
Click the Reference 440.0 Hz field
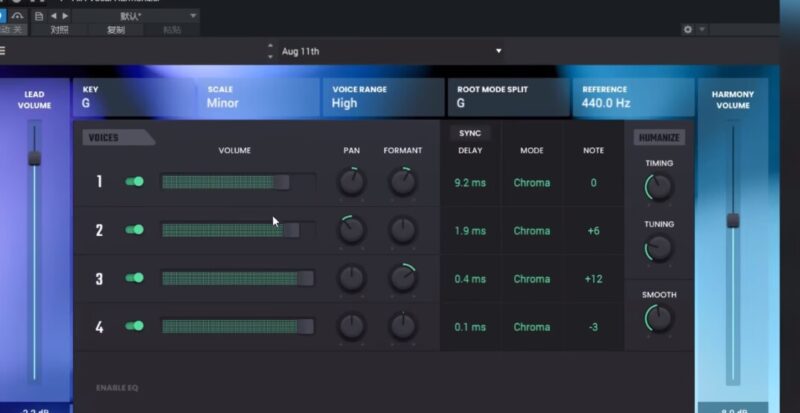pos(632,97)
